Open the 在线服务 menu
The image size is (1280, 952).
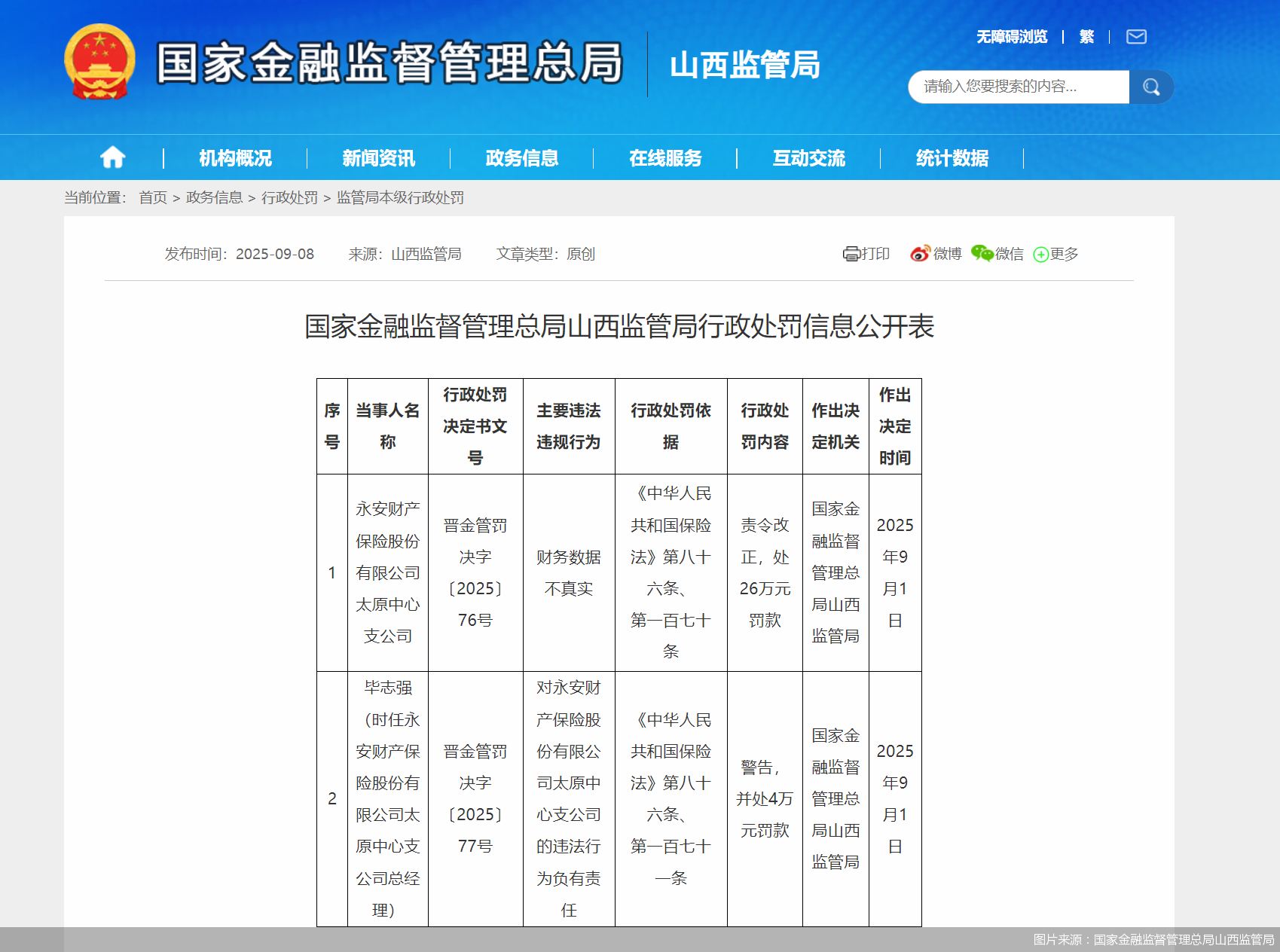pyautogui.click(x=665, y=158)
